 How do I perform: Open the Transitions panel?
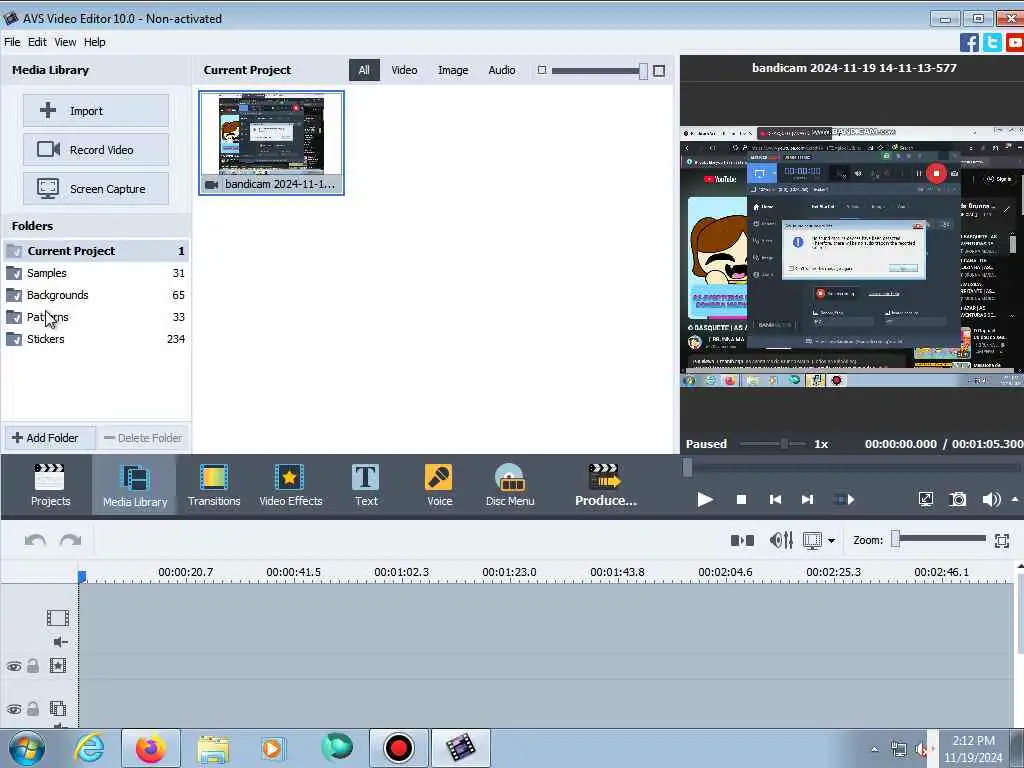pos(214,485)
